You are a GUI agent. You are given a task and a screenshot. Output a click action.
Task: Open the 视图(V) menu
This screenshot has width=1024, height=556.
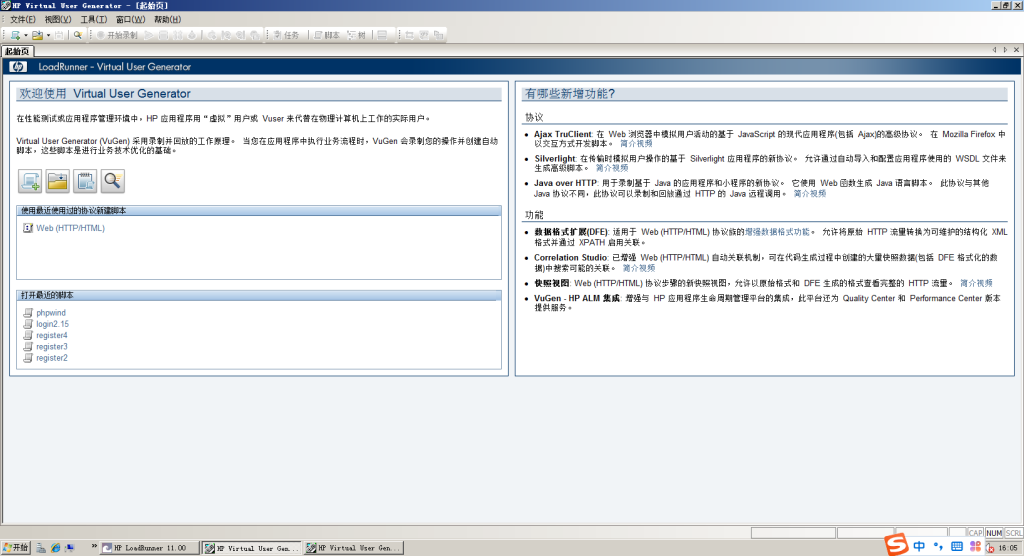point(58,20)
